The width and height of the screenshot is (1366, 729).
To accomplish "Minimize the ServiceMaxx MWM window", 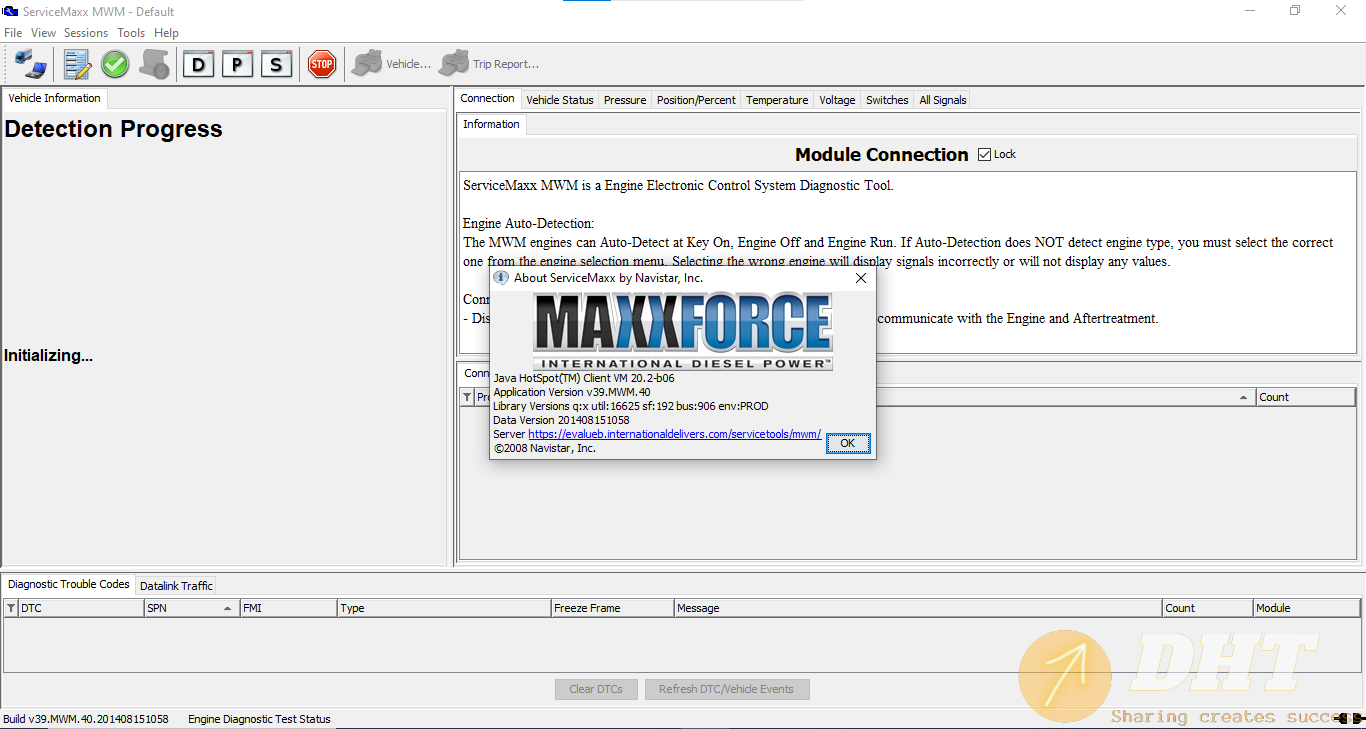I will tap(1250, 11).
